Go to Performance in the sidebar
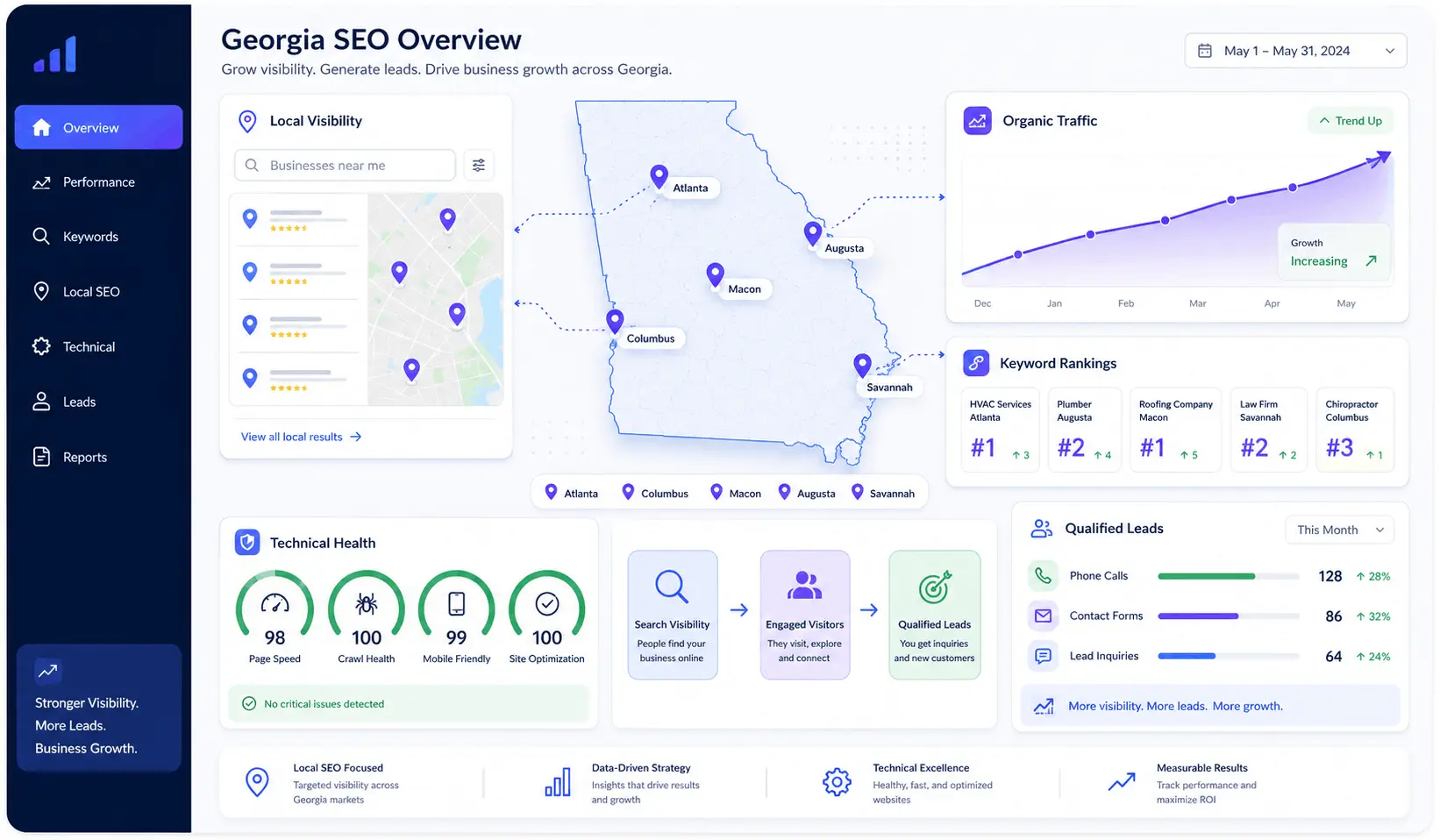Screen dimensions: 1440x840 [98, 182]
